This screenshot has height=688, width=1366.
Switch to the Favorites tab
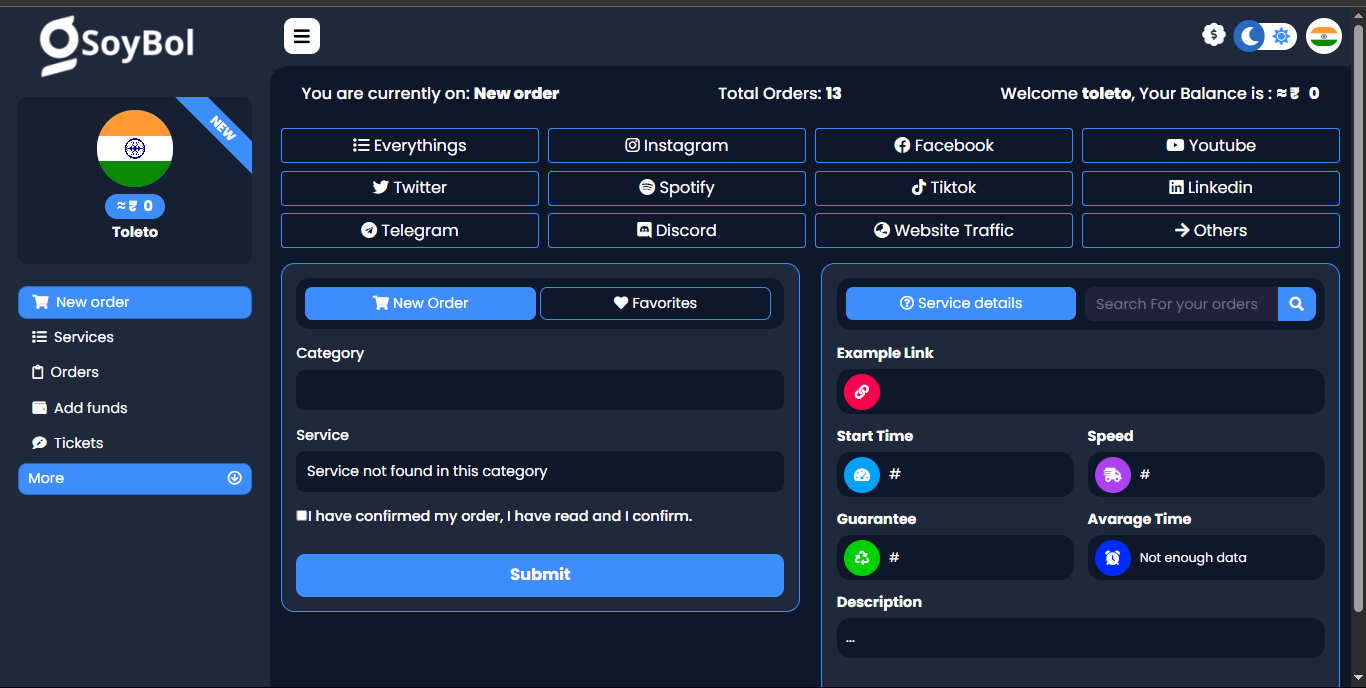[x=655, y=303]
